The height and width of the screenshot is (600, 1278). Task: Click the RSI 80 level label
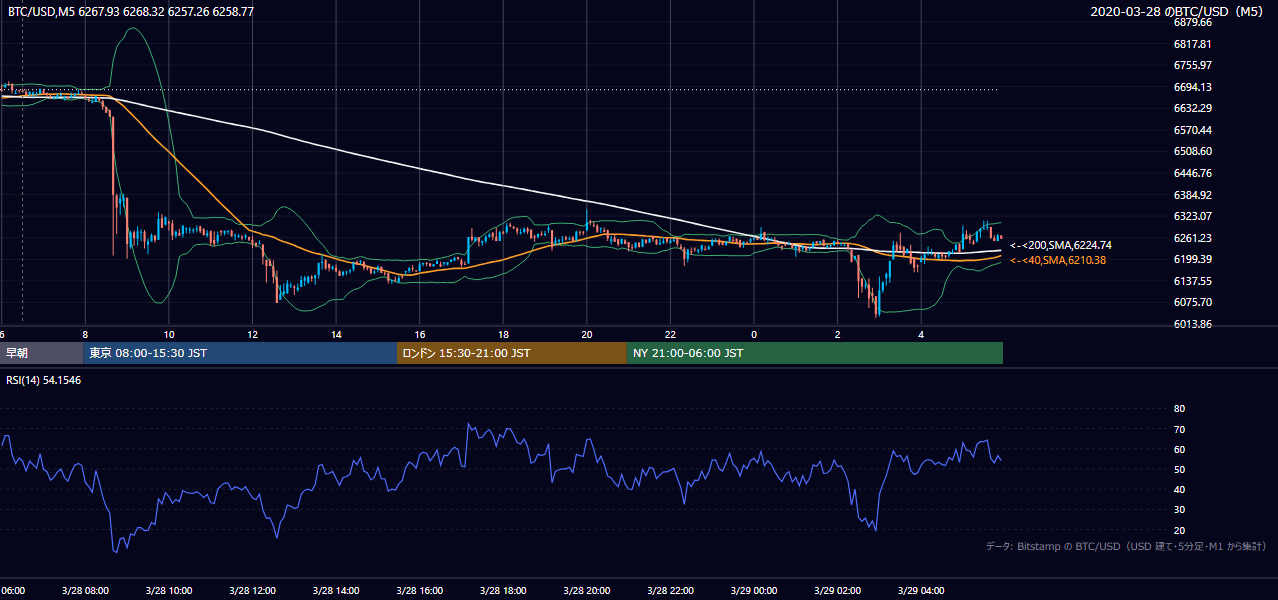(1179, 409)
